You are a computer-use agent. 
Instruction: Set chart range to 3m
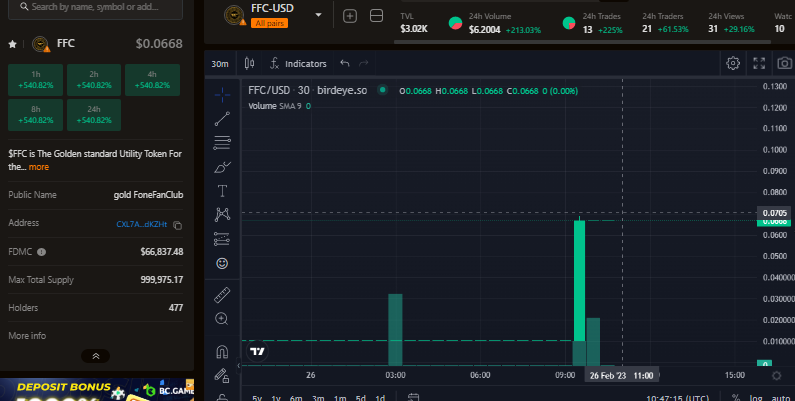[318, 398]
